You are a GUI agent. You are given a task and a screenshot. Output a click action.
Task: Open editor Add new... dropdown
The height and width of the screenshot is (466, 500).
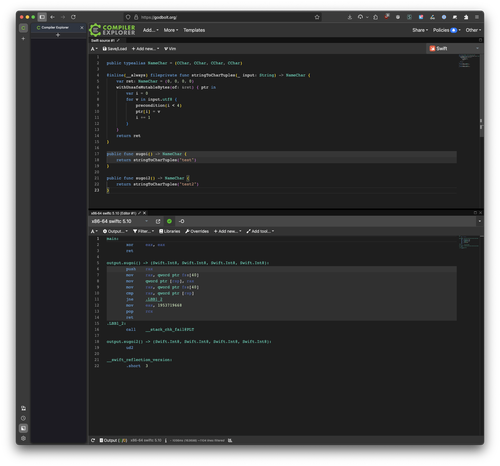[x=145, y=49]
